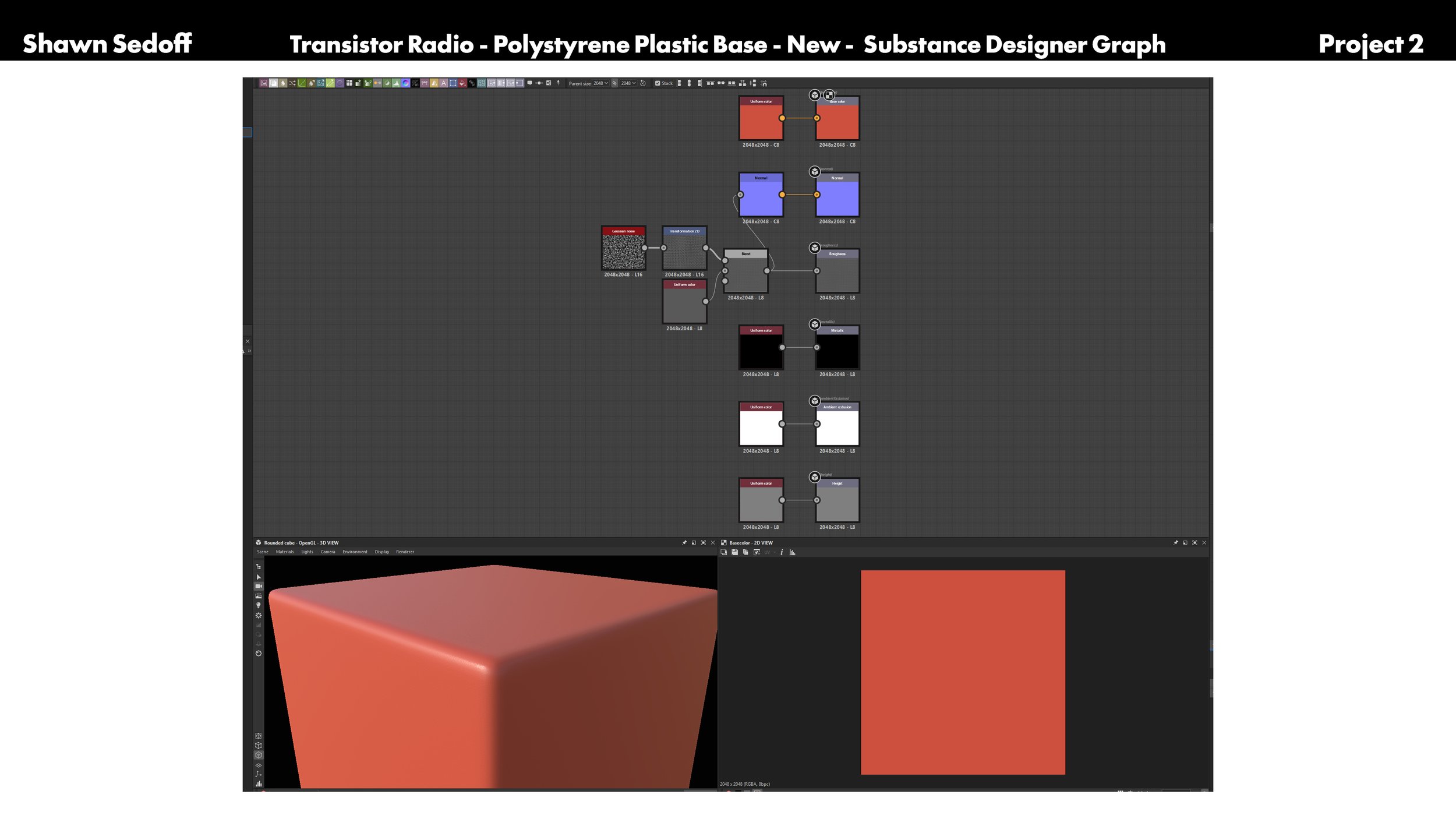Maximize the 3D VIEW panel
The image size is (1456, 819).
(703, 543)
